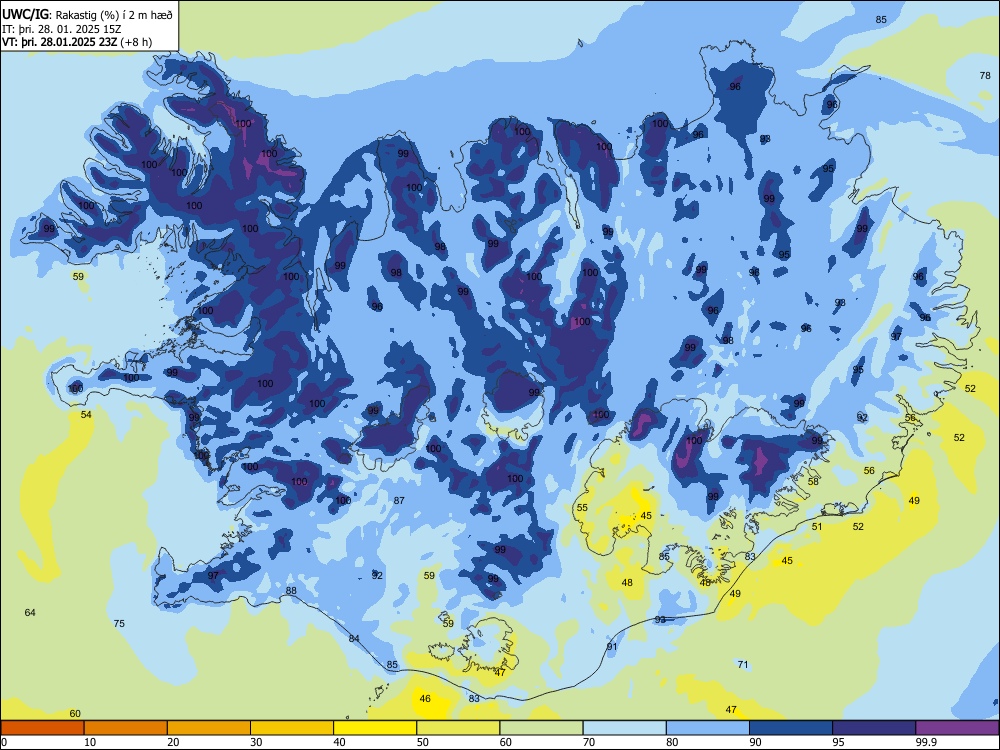The image size is (1000, 750).
Task: Click the purple legend swatch above 99.9
Action: point(957,728)
